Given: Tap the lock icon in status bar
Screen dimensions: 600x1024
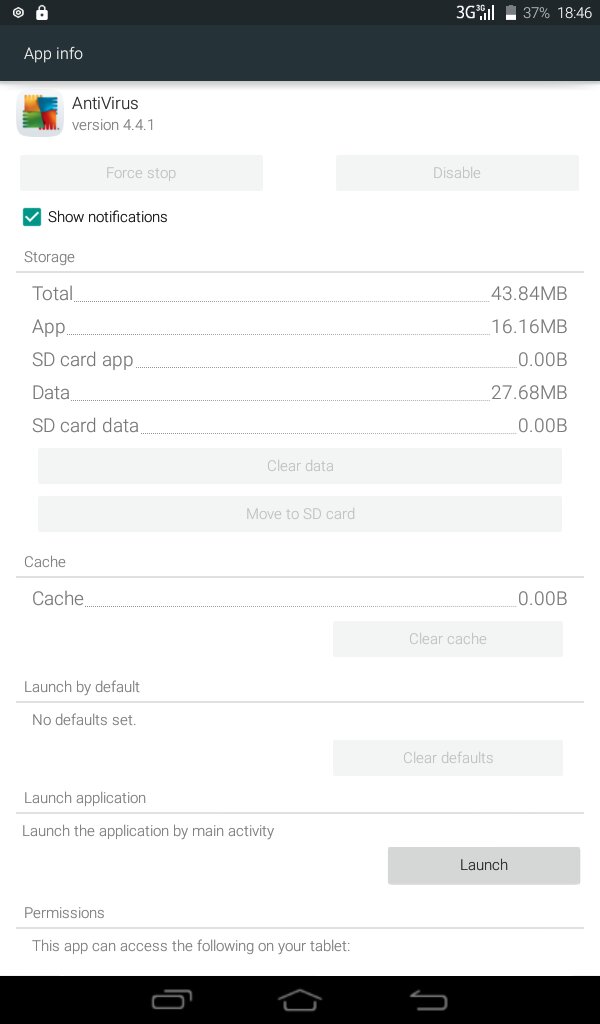Looking at the screenshot, I should coord(42,12).
